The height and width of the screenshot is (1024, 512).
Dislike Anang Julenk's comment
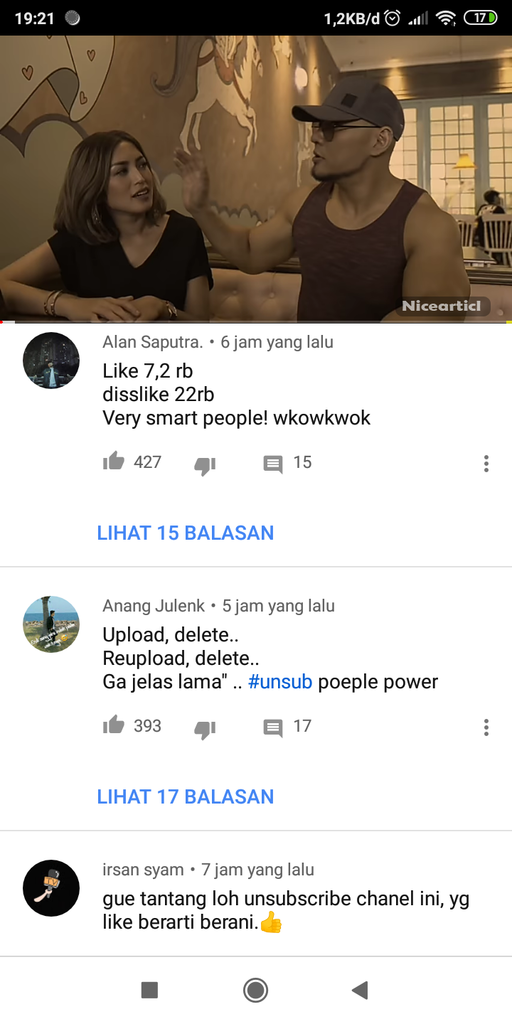pyautogui.click(x=205, y=729)
